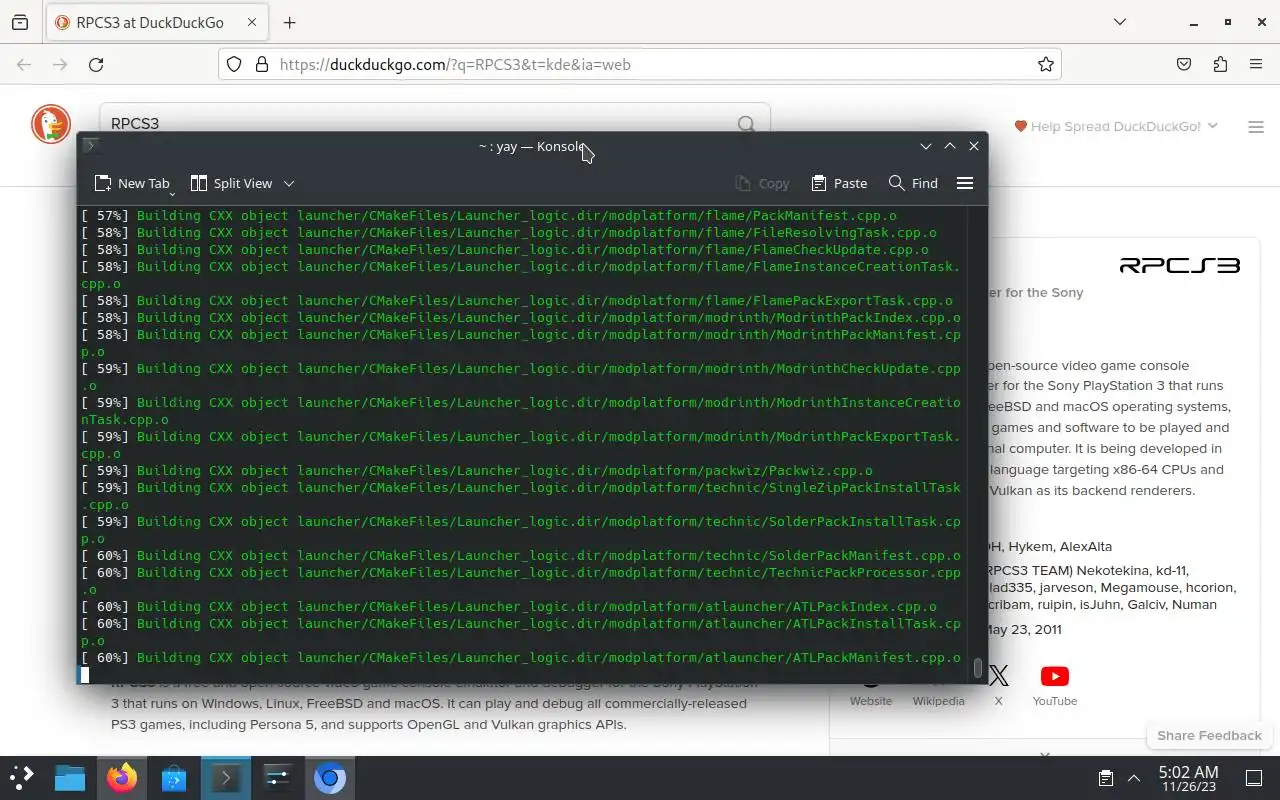Click terminal line with PackManifest.cpp.o
The height and width of the screenshot is (800, 1280).
click(489, 215)
